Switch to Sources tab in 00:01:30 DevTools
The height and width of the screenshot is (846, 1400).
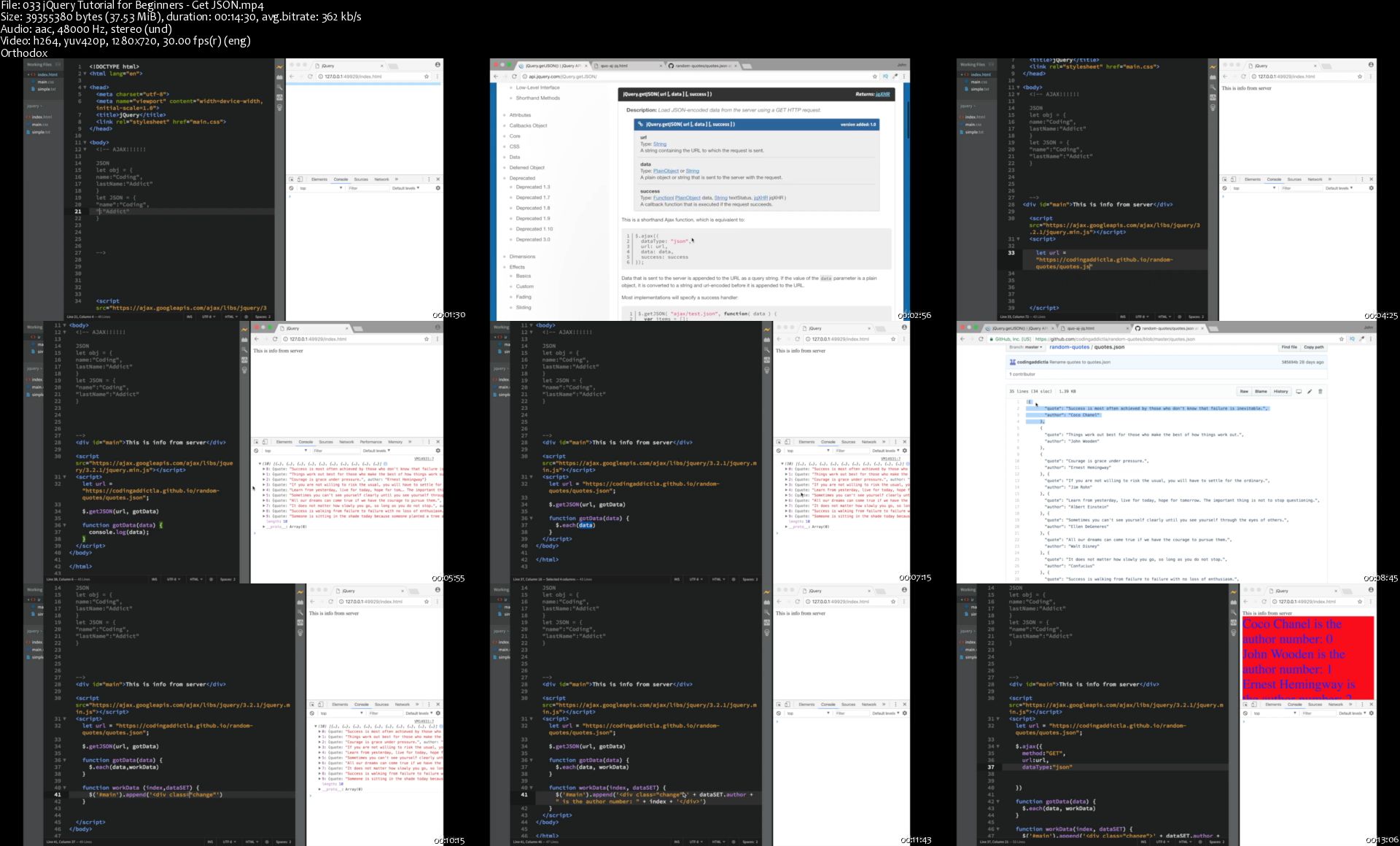[361, 179]
